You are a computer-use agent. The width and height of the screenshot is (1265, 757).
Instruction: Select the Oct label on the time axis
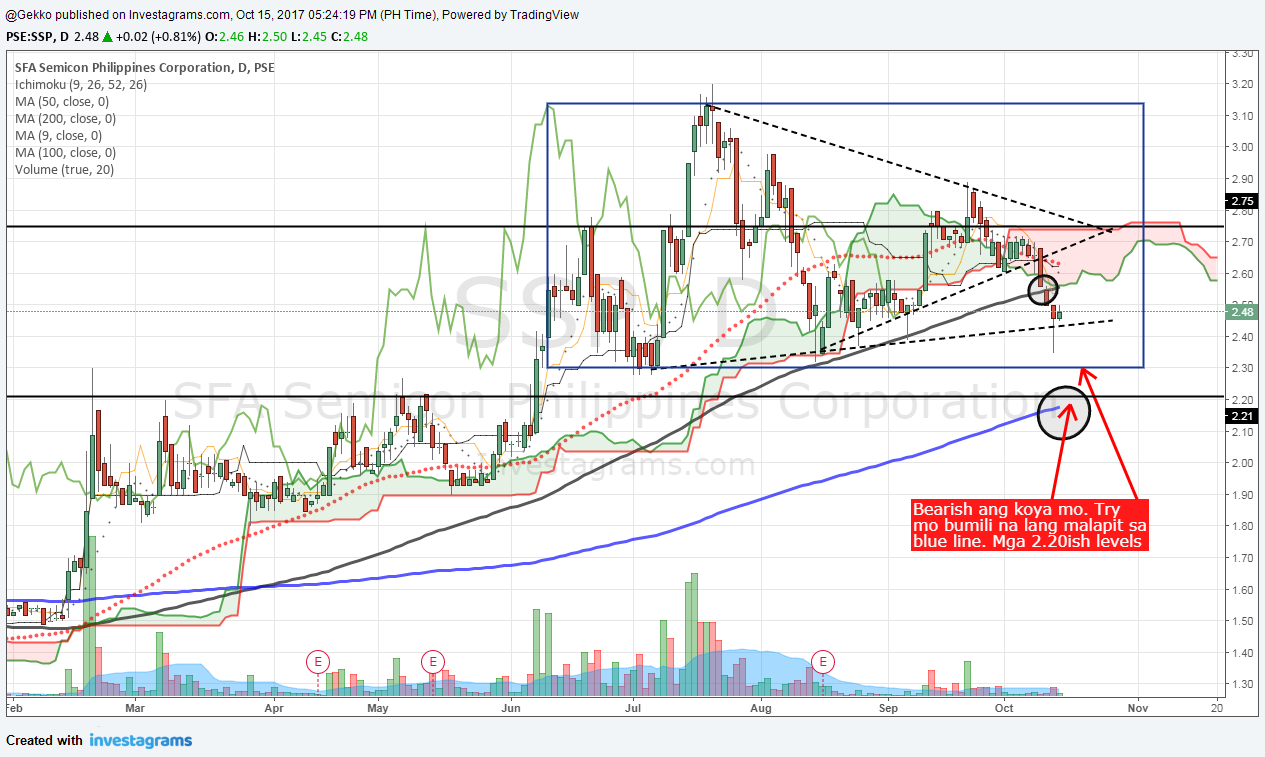pyautogui.click(x=1003, y=708)
